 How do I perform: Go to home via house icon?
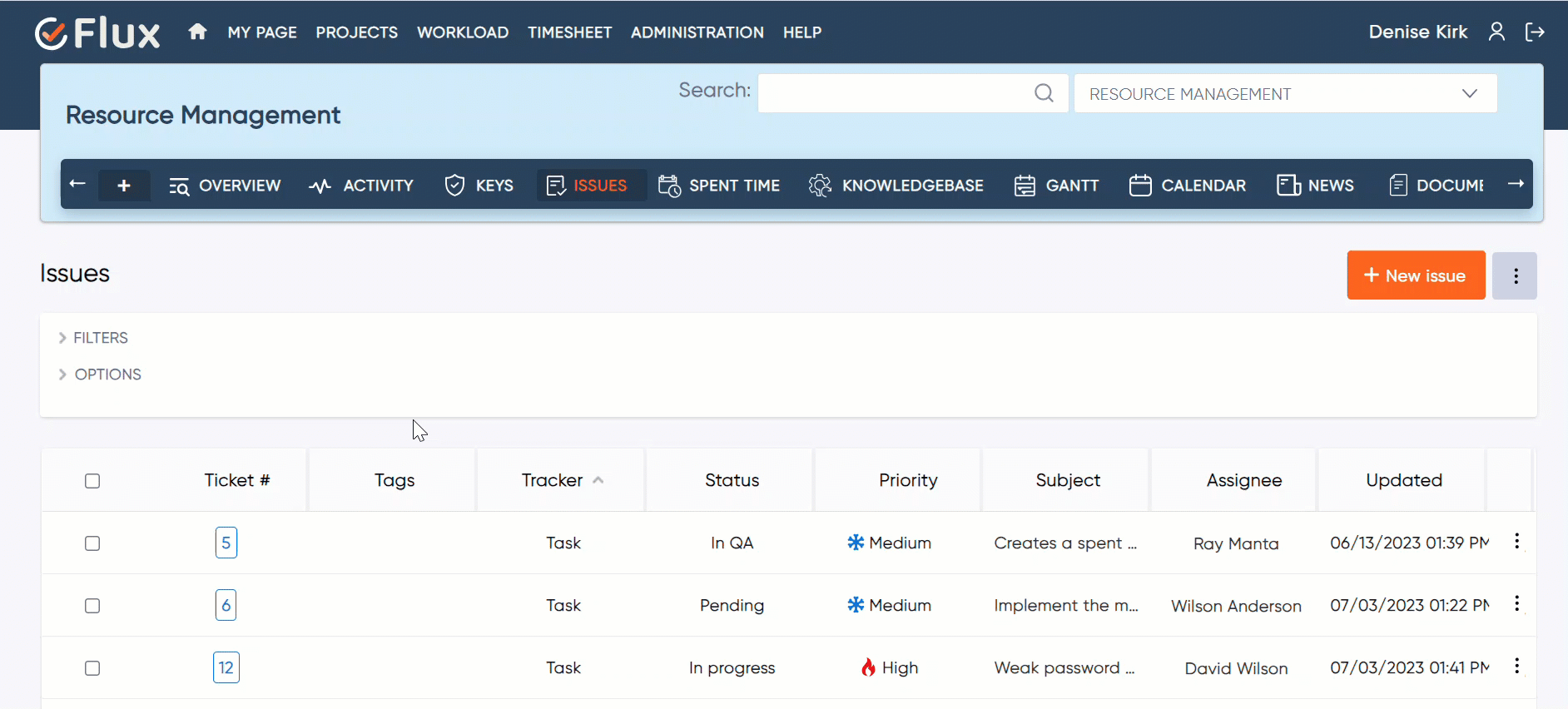click(197, 32)
